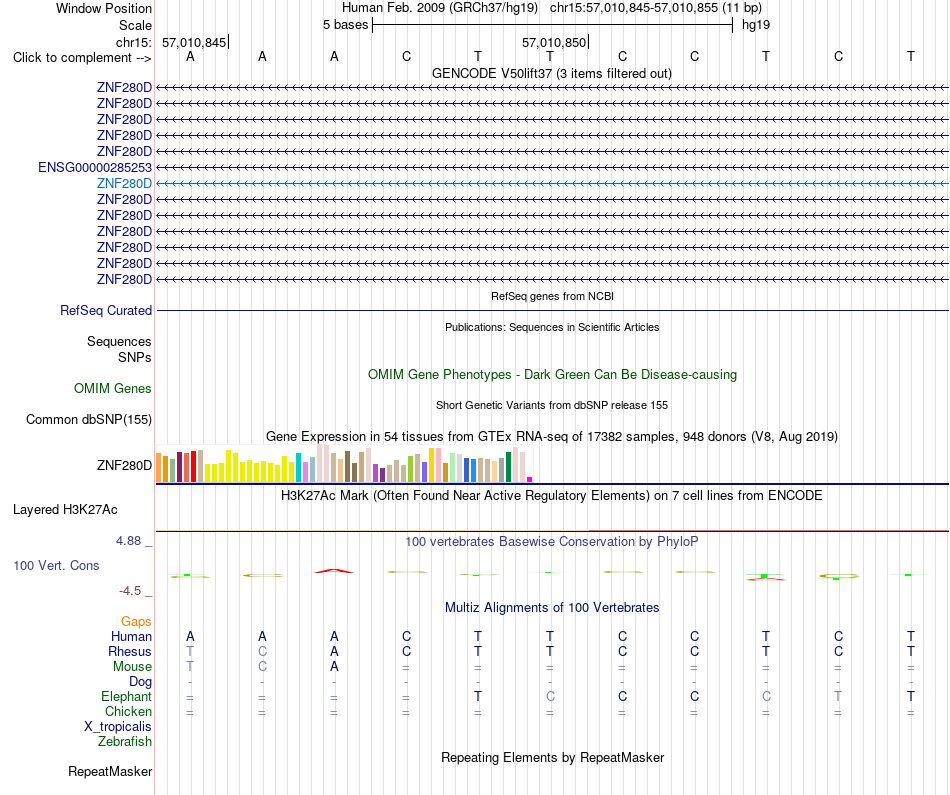The height and width of the screenshot is (795, 950).
Task: Click the SNPs track label
Action: [135, 358]
